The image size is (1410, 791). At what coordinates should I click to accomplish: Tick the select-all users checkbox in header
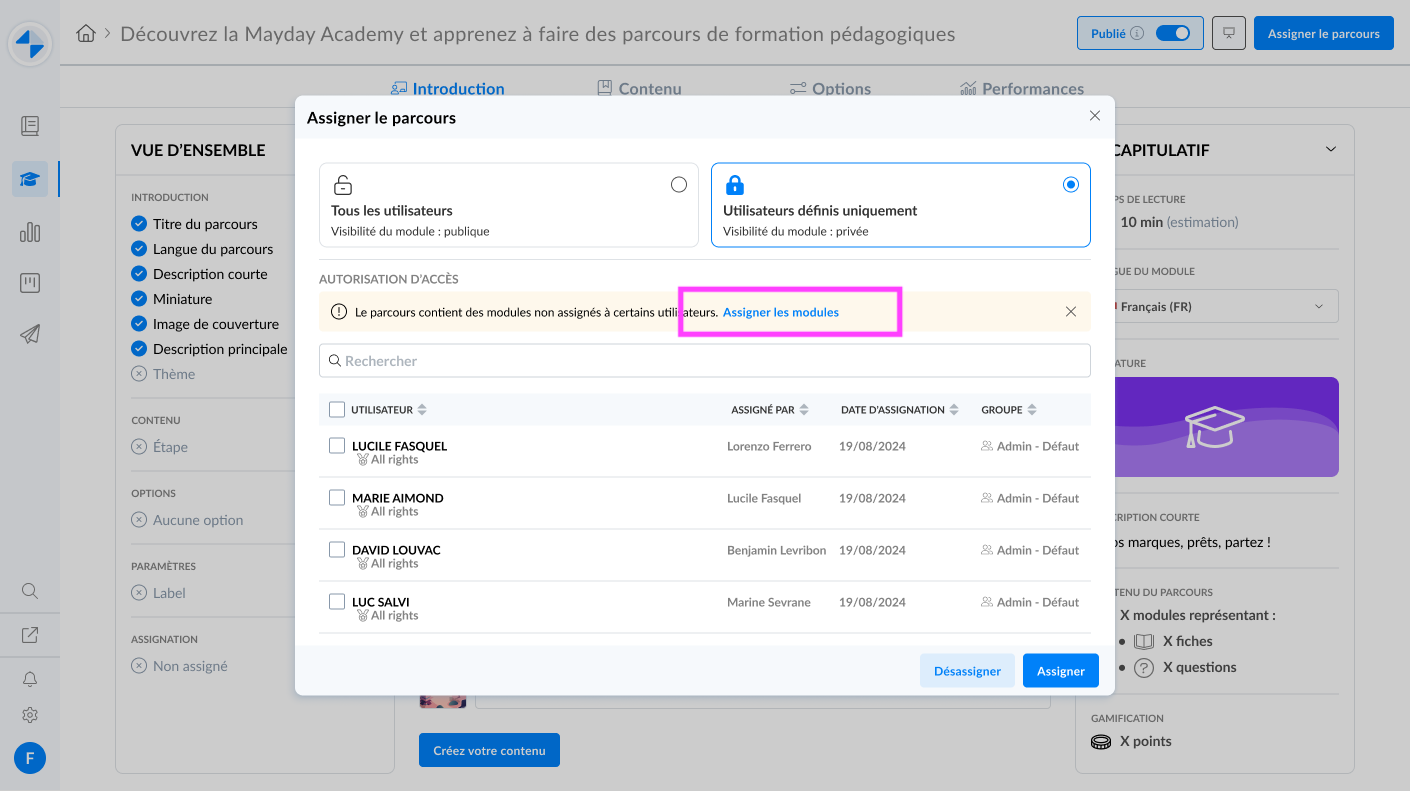pos(337,409)
